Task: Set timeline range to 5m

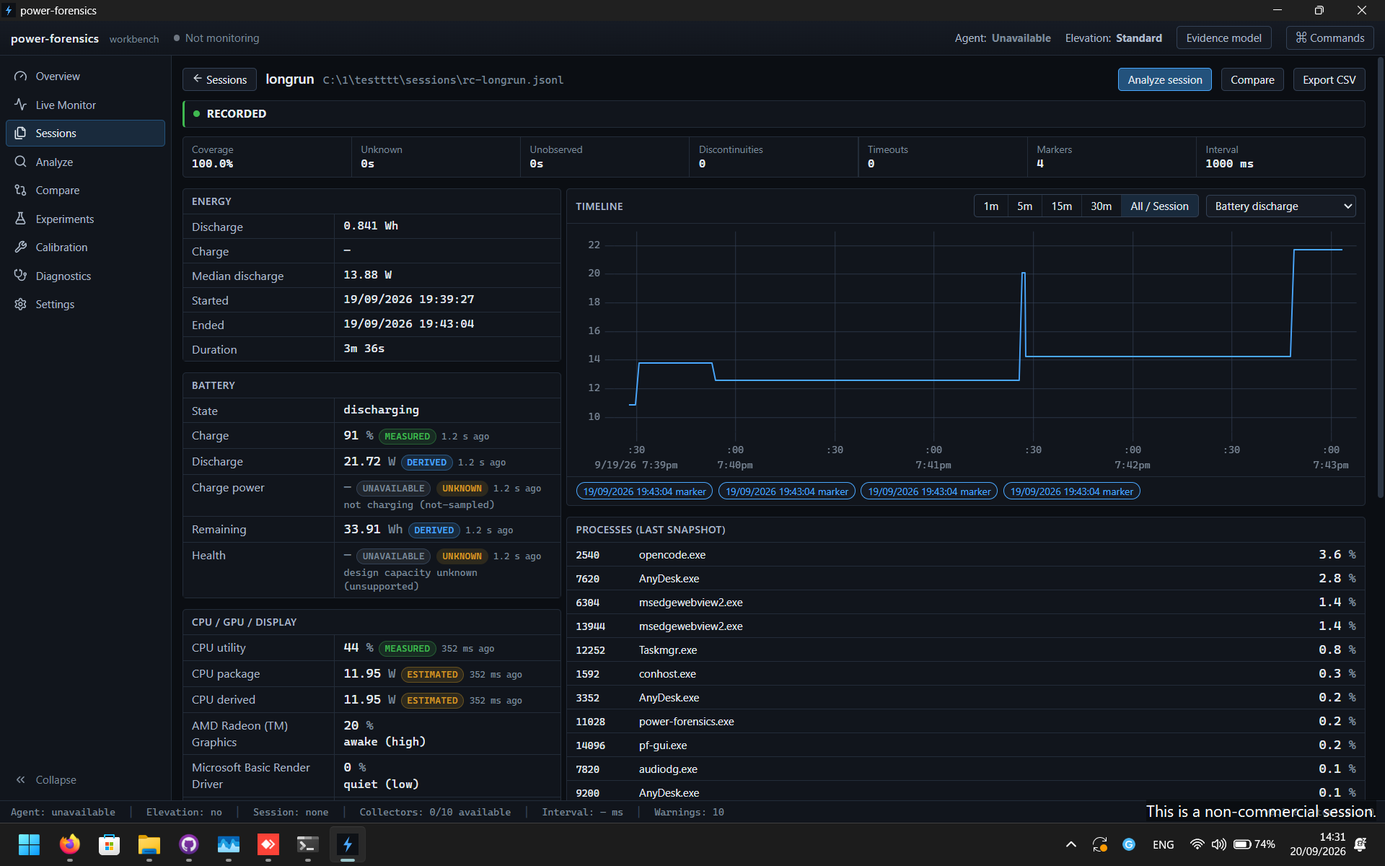Action: point(1025,206)
